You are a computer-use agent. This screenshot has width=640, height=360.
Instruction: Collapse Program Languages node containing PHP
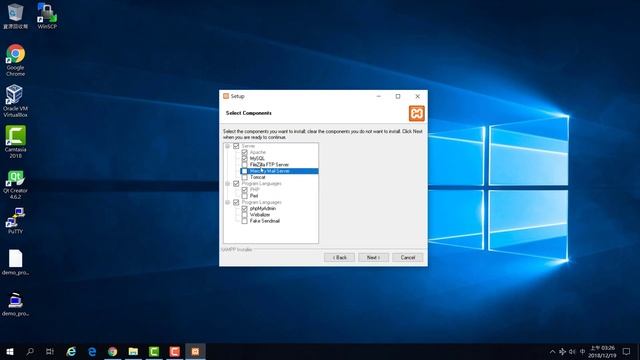pyautogui.click(x=228, y=184)
